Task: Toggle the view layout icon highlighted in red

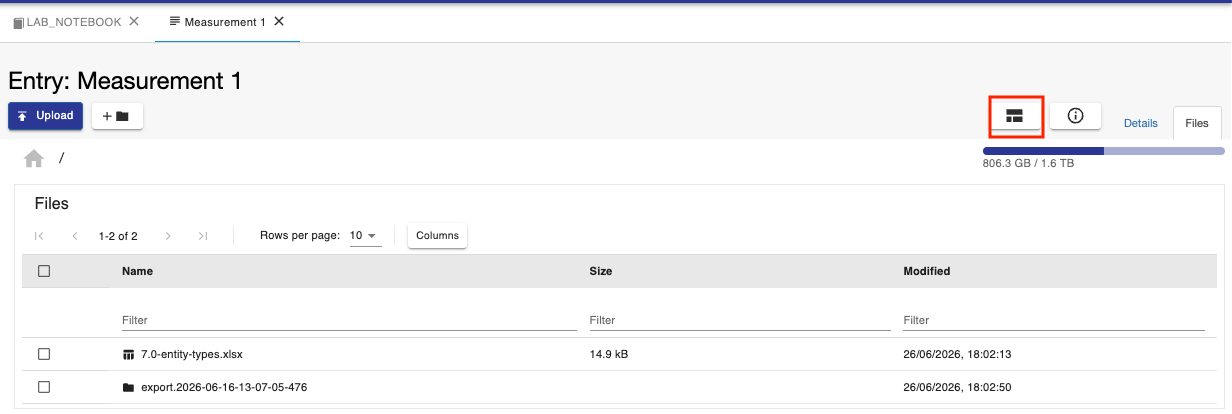Action: point(1015,116)
